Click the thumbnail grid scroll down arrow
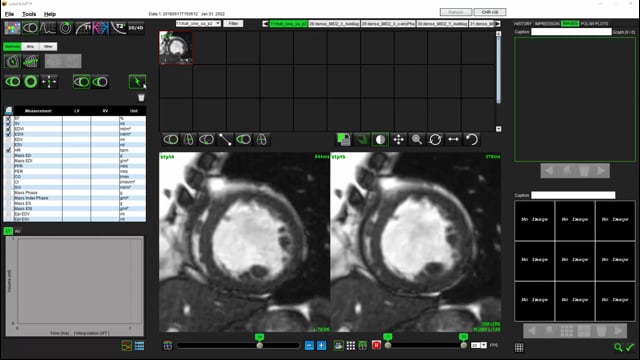This screenshot has height=360, width=640. pyautogui.click(x=498, y=129)
